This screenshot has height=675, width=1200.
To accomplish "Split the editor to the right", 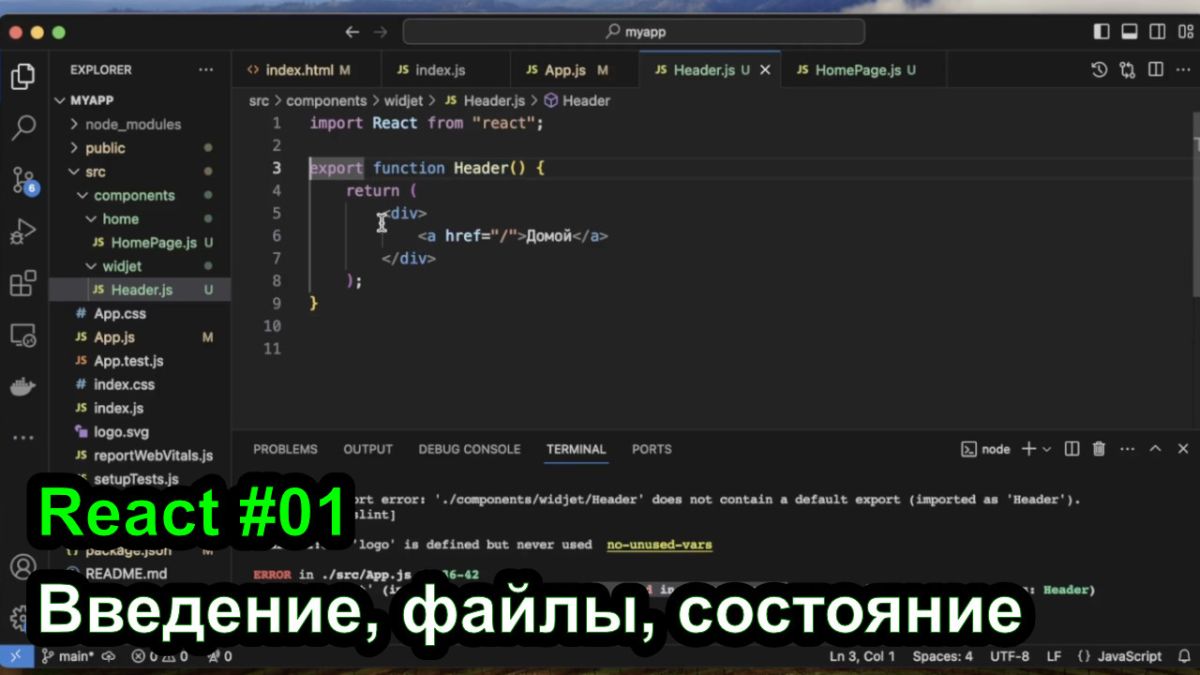I will coord(1155,70).
